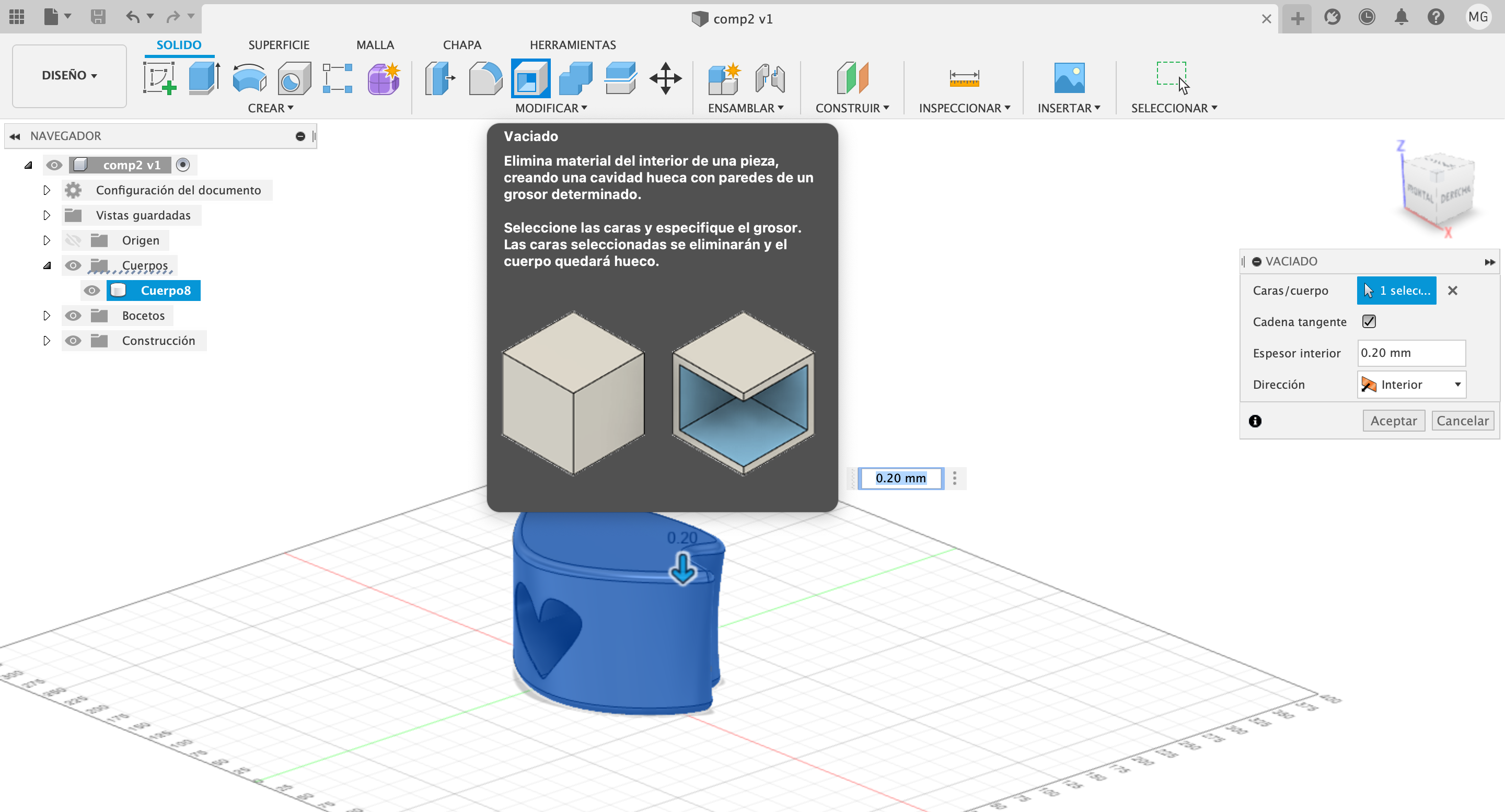Click the info icon in VACIADO dialog
This screenshot has height=812, width=1505.
coord(1255,421)
